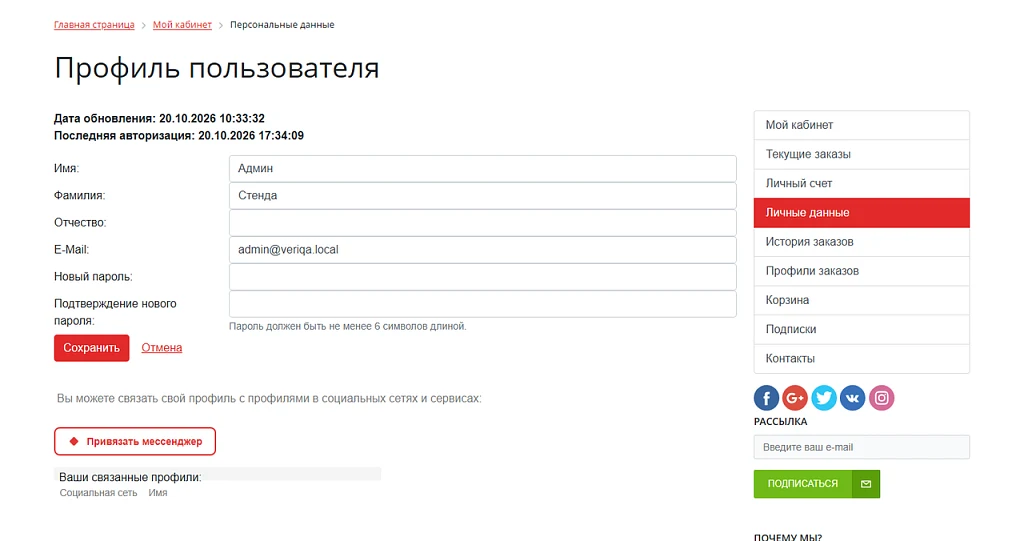Select Личные данные menu item
The height and width of the screenshot is (541, 1024).
tap(861, 213)
